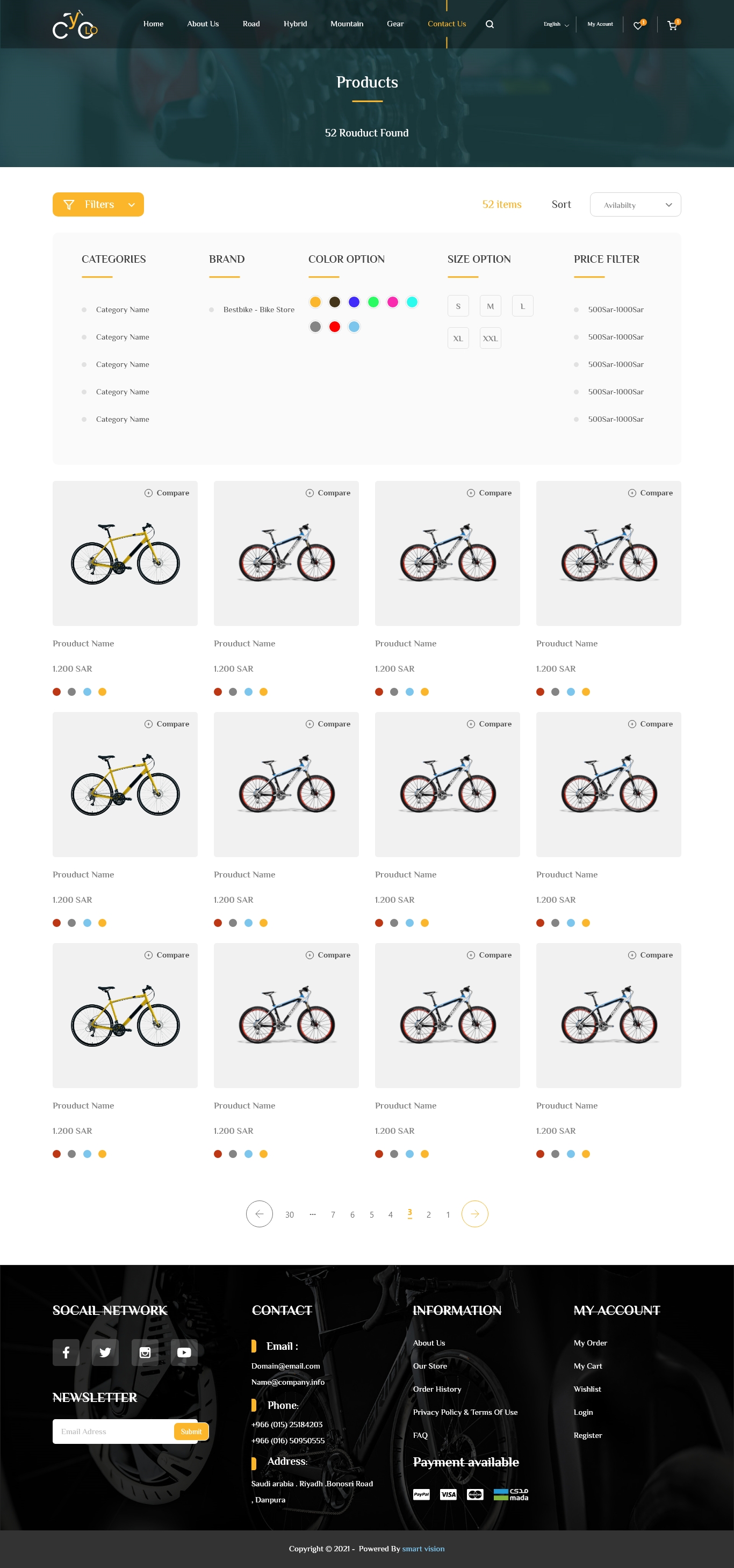This screenshot has width=734, height=1568.
Task: Pick the pink color option swatch
Action: pyautogui.click(x=393, y=302)
